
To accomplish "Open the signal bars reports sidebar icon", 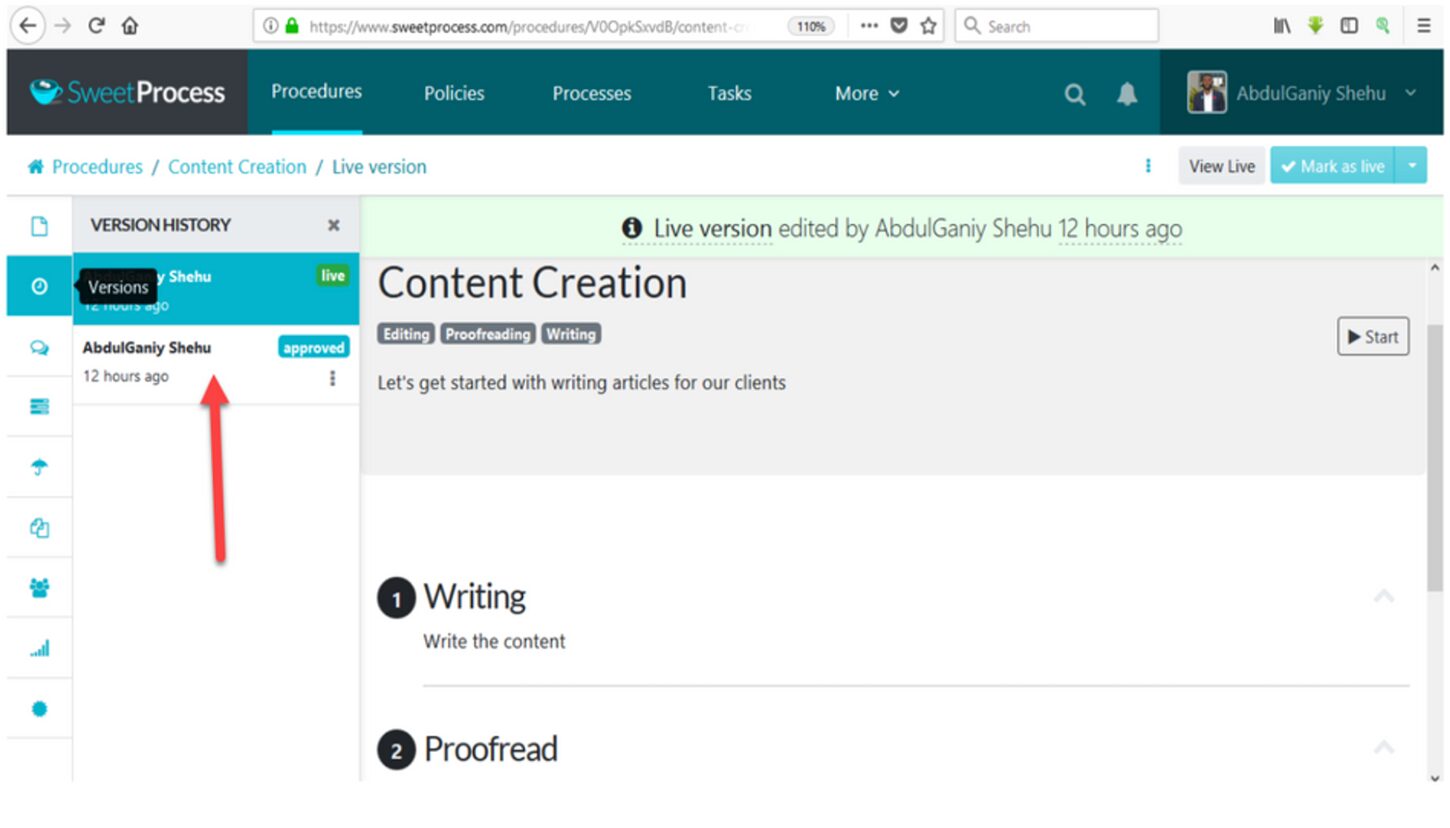I will tap(39, 649).
